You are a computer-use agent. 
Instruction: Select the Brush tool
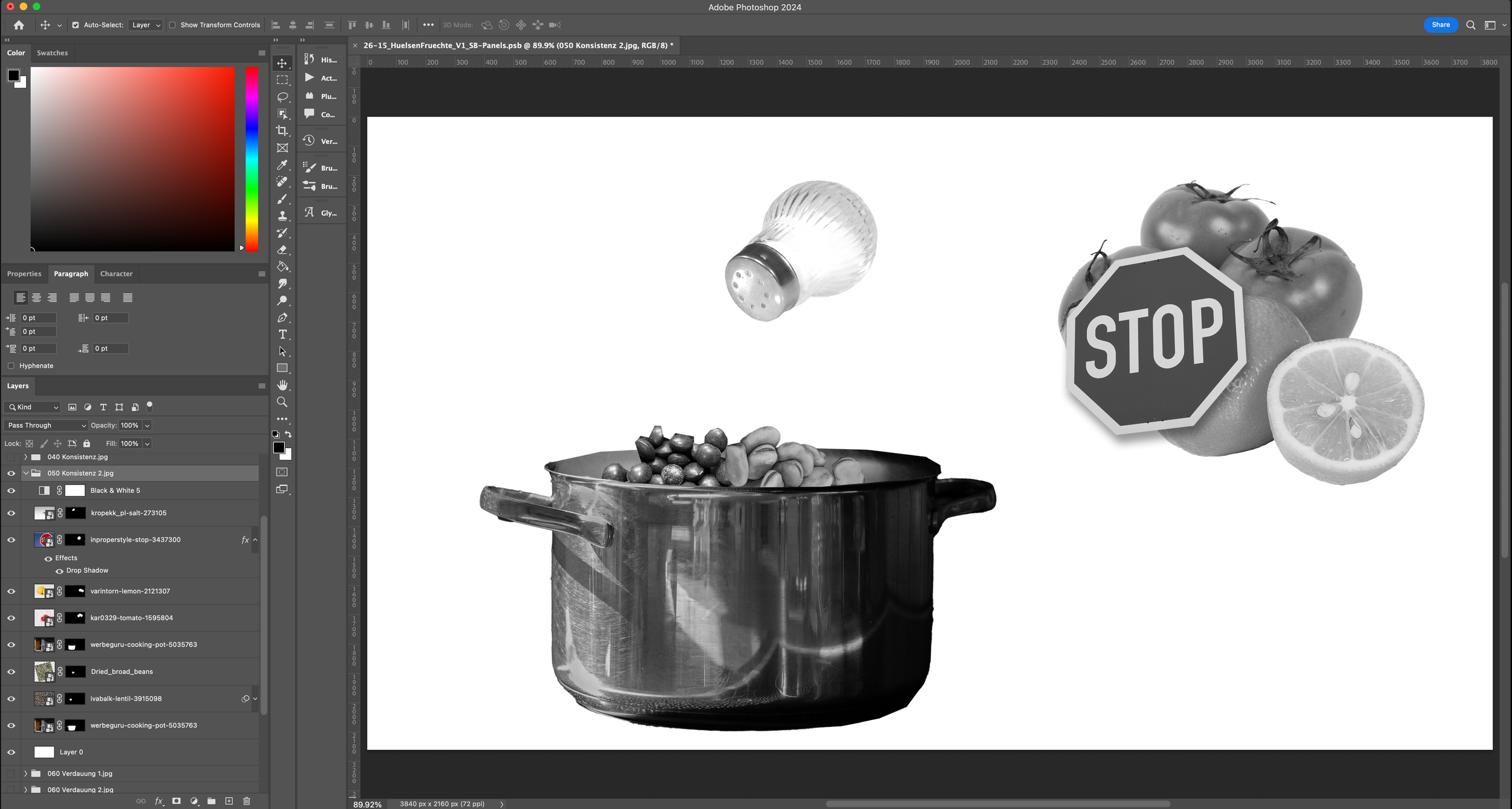(x=282, y=198)
